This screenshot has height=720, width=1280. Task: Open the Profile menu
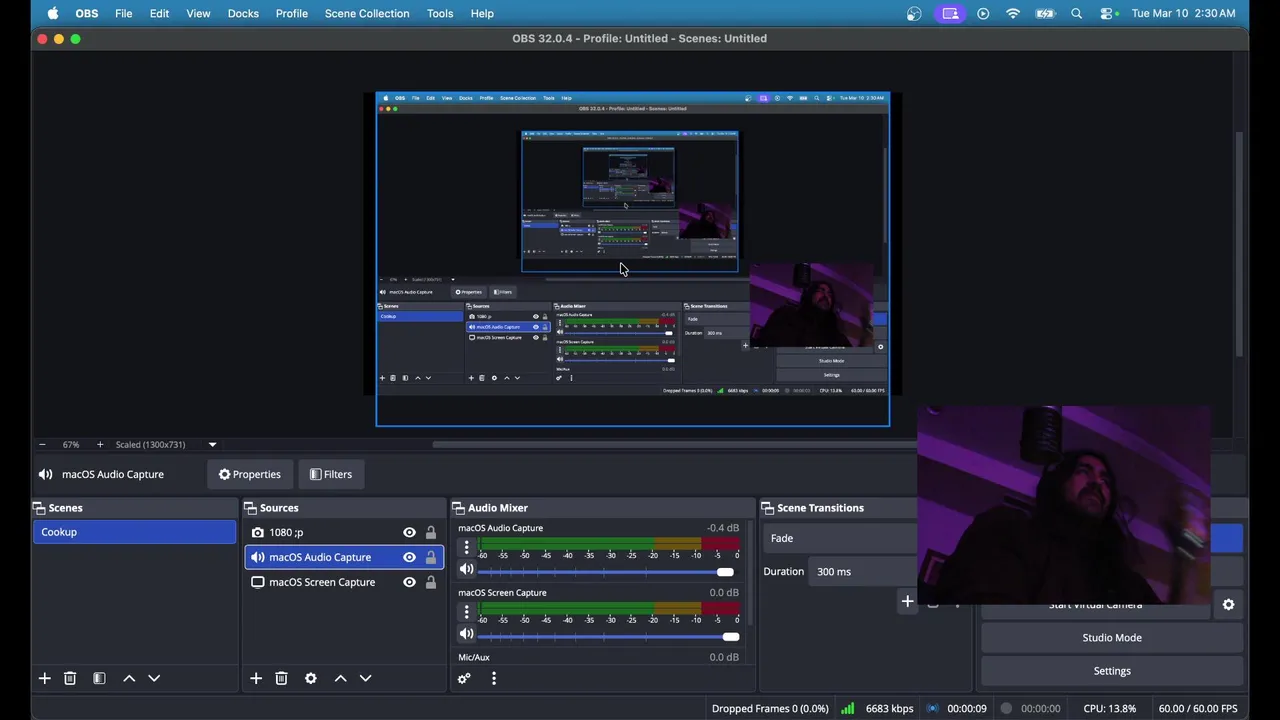click(292, 14)
